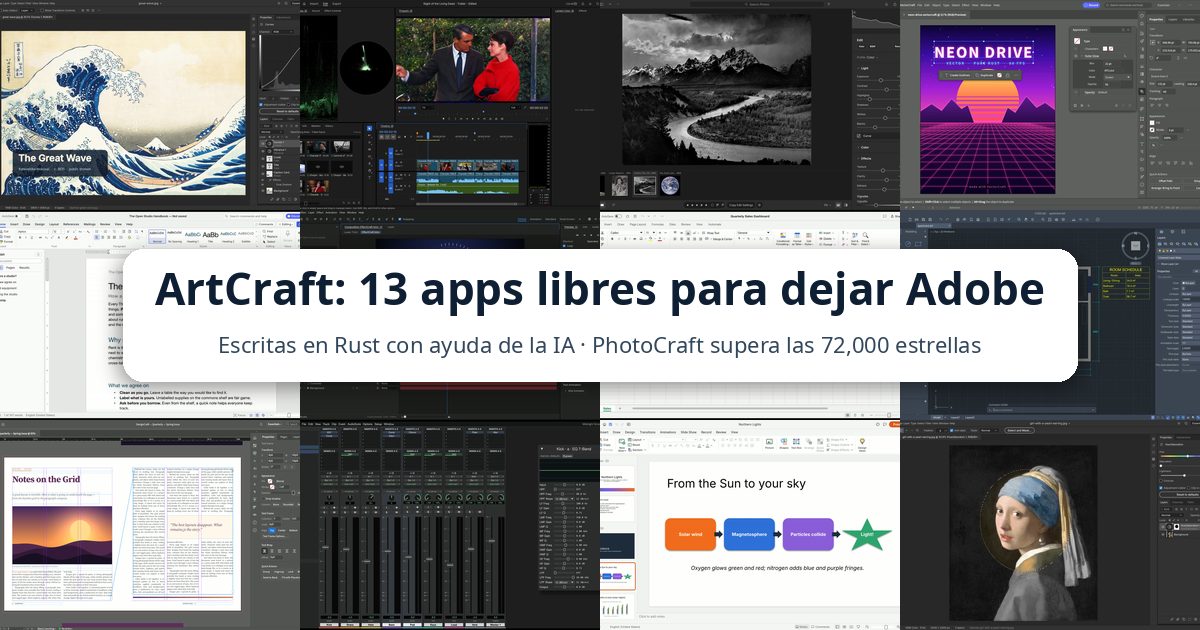This screenshot has height=630, width=1200.
Task: Click Duplicate on the Neon Drive floating bar
Action: tap(984, 75)
